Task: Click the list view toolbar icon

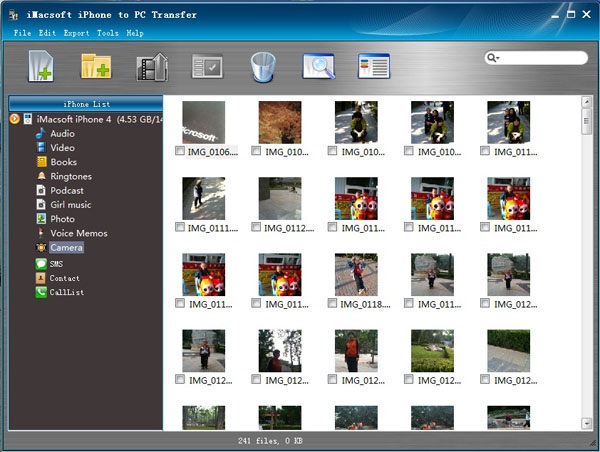Action: [374, 66]
